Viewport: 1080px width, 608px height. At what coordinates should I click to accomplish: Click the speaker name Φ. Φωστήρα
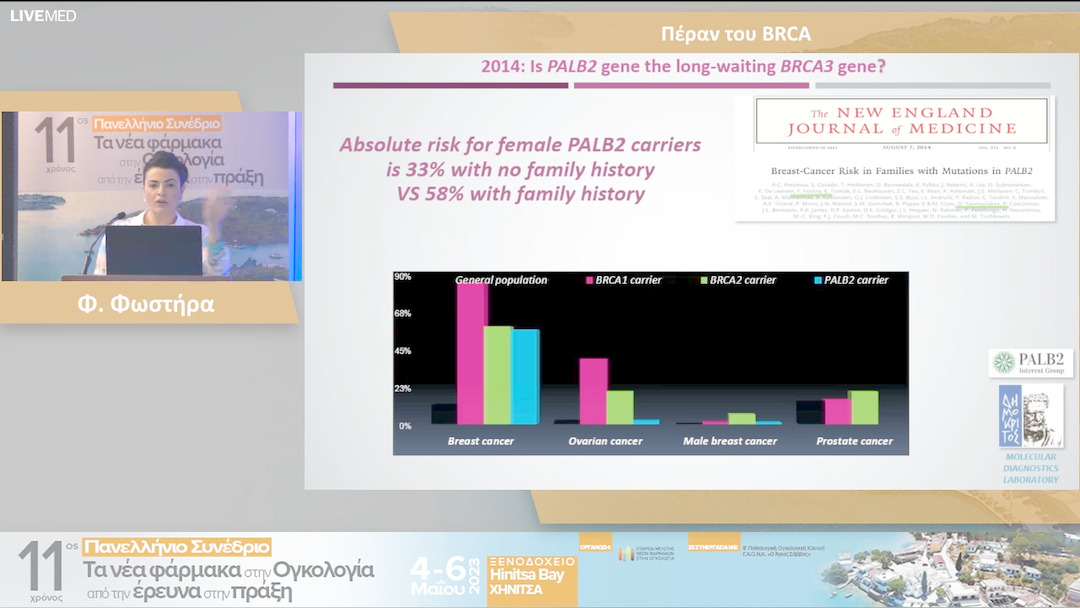146,304
